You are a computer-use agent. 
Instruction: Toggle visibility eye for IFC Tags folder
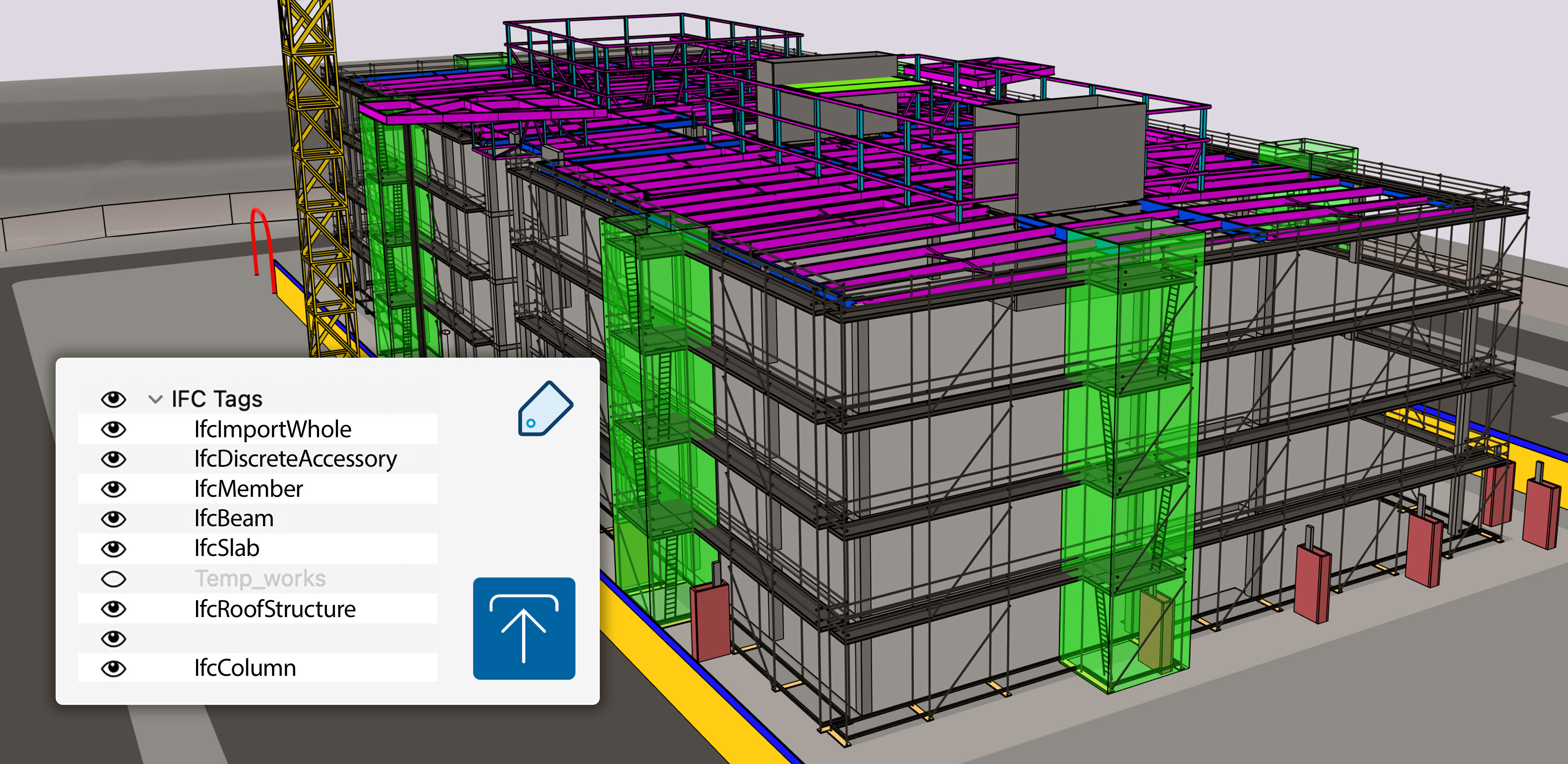[x=113, y=399]
